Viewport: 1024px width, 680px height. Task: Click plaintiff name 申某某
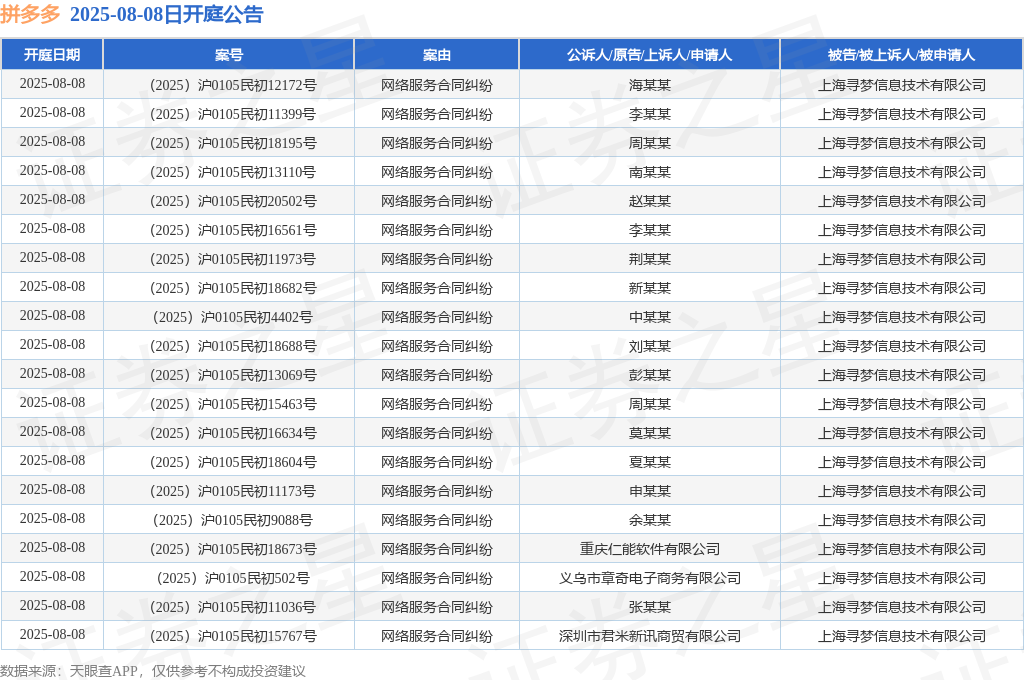[649, 491]
